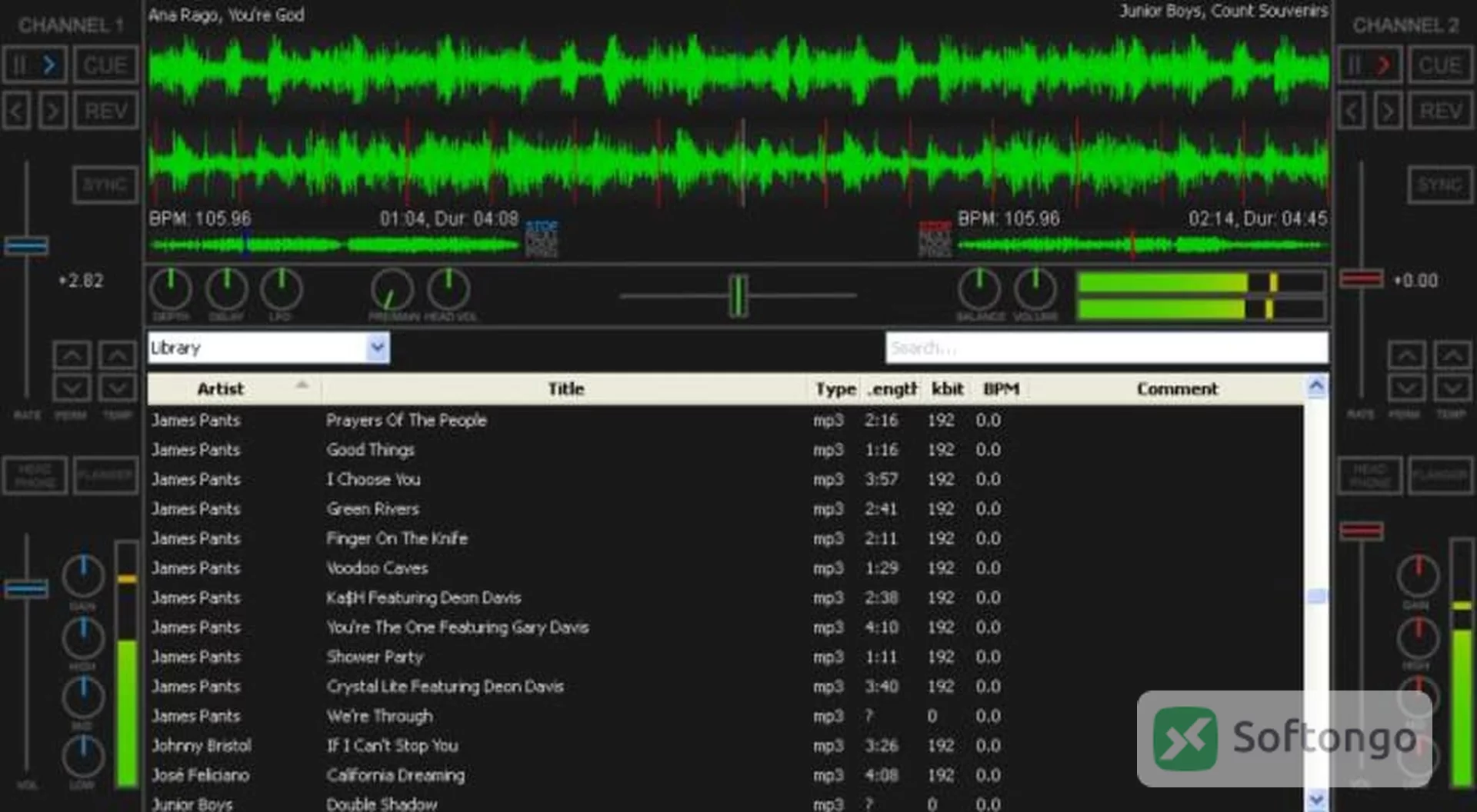Sort tracks by the BPM column

[1000, 389]
